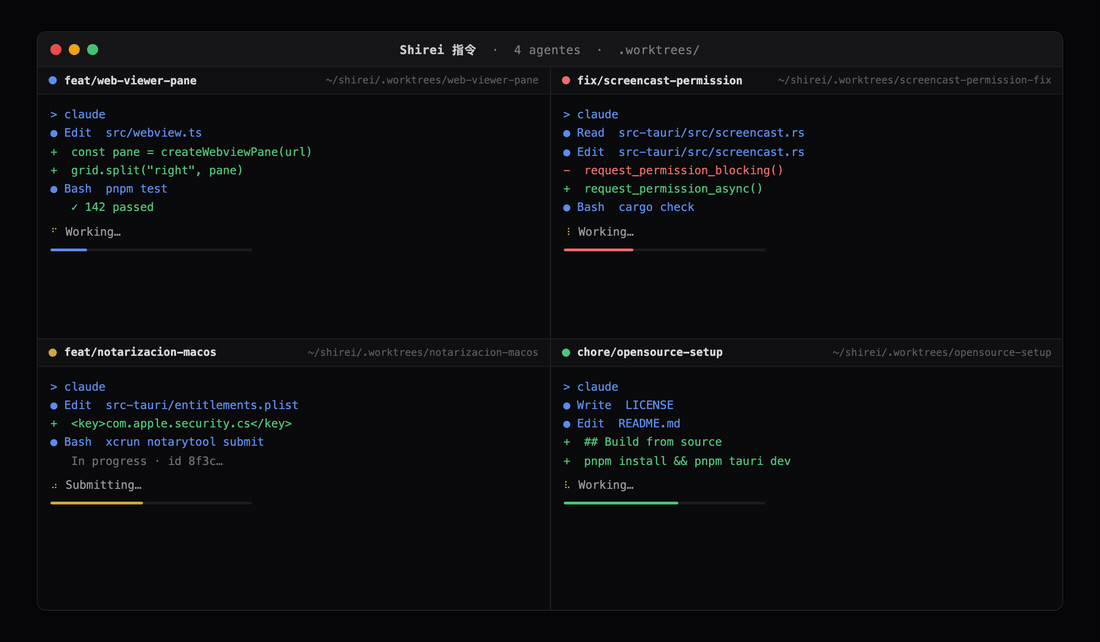Click the '> claude' prompt in opensource-setup pane
Screen dimensions: 1100x642
591,387
